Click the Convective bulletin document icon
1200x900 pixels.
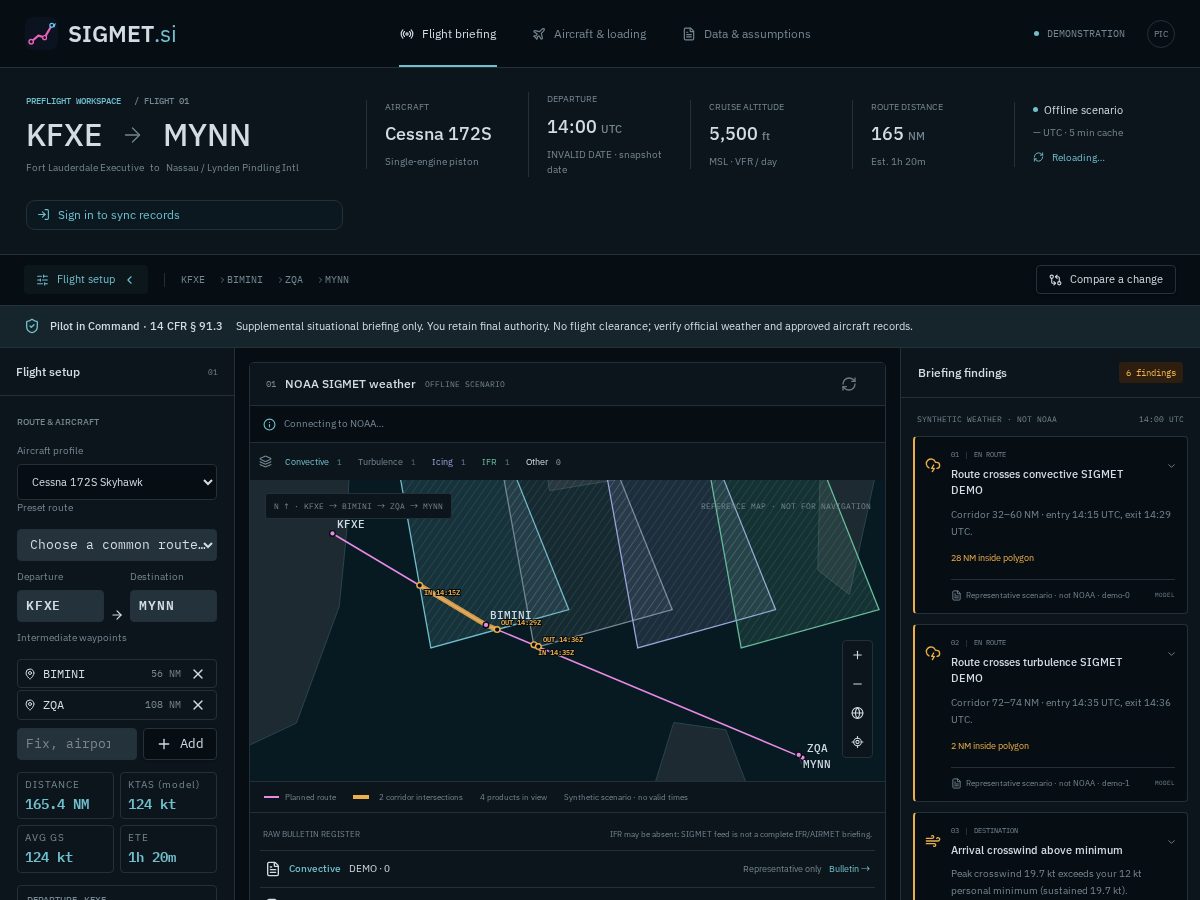273,869
